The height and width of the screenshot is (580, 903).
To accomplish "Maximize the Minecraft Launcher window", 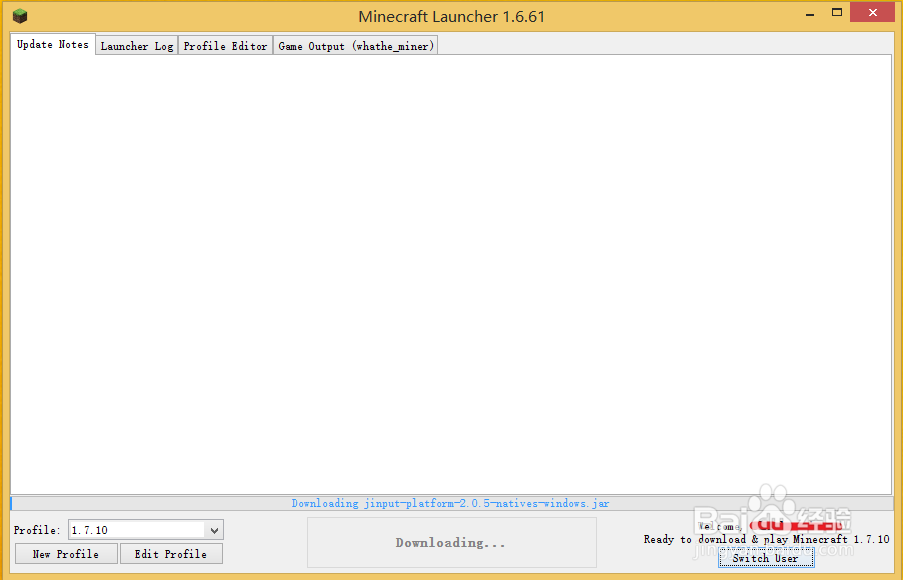I will coord(837,13).
